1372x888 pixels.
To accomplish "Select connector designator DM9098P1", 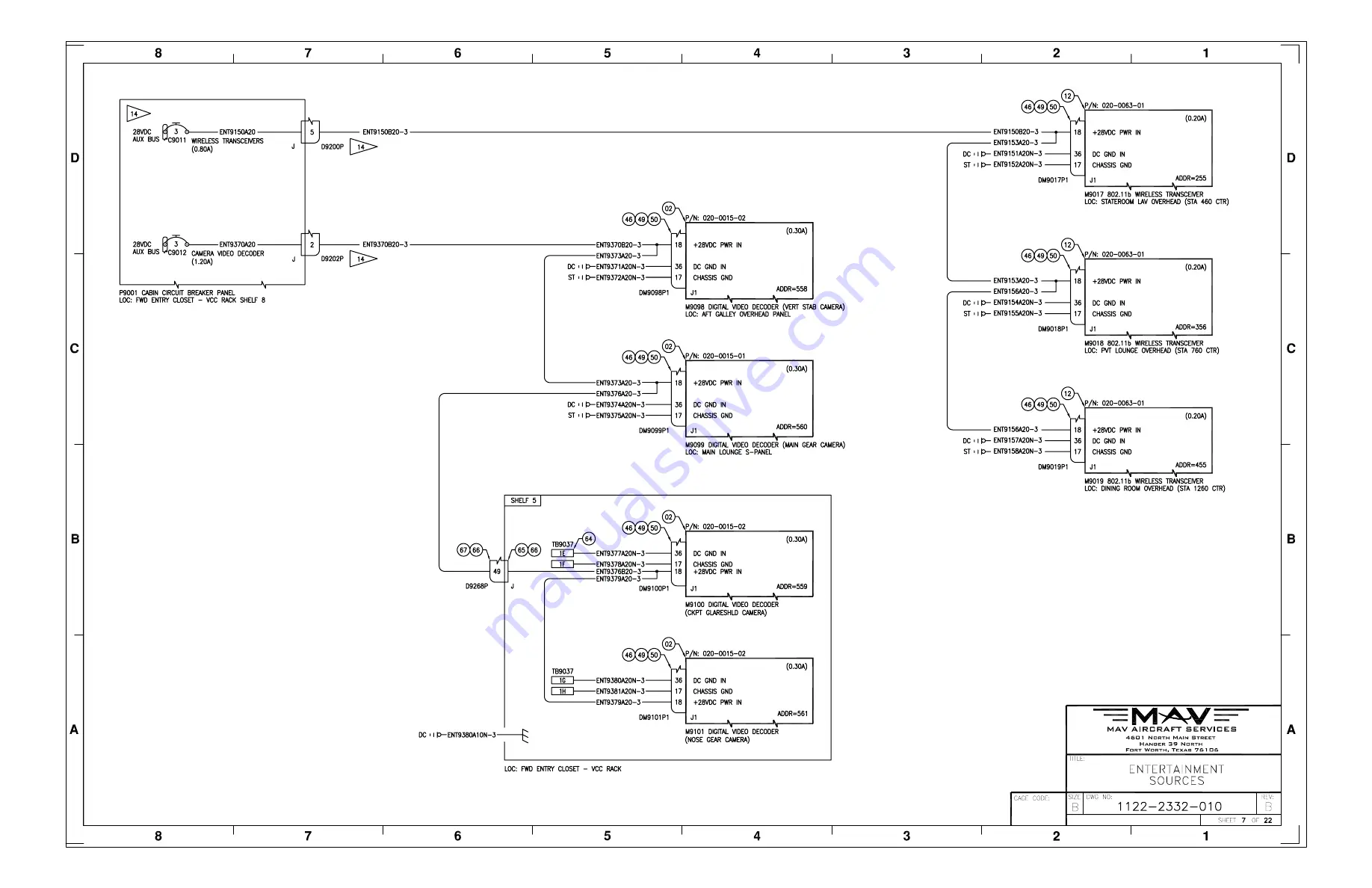I will (654, 293).
